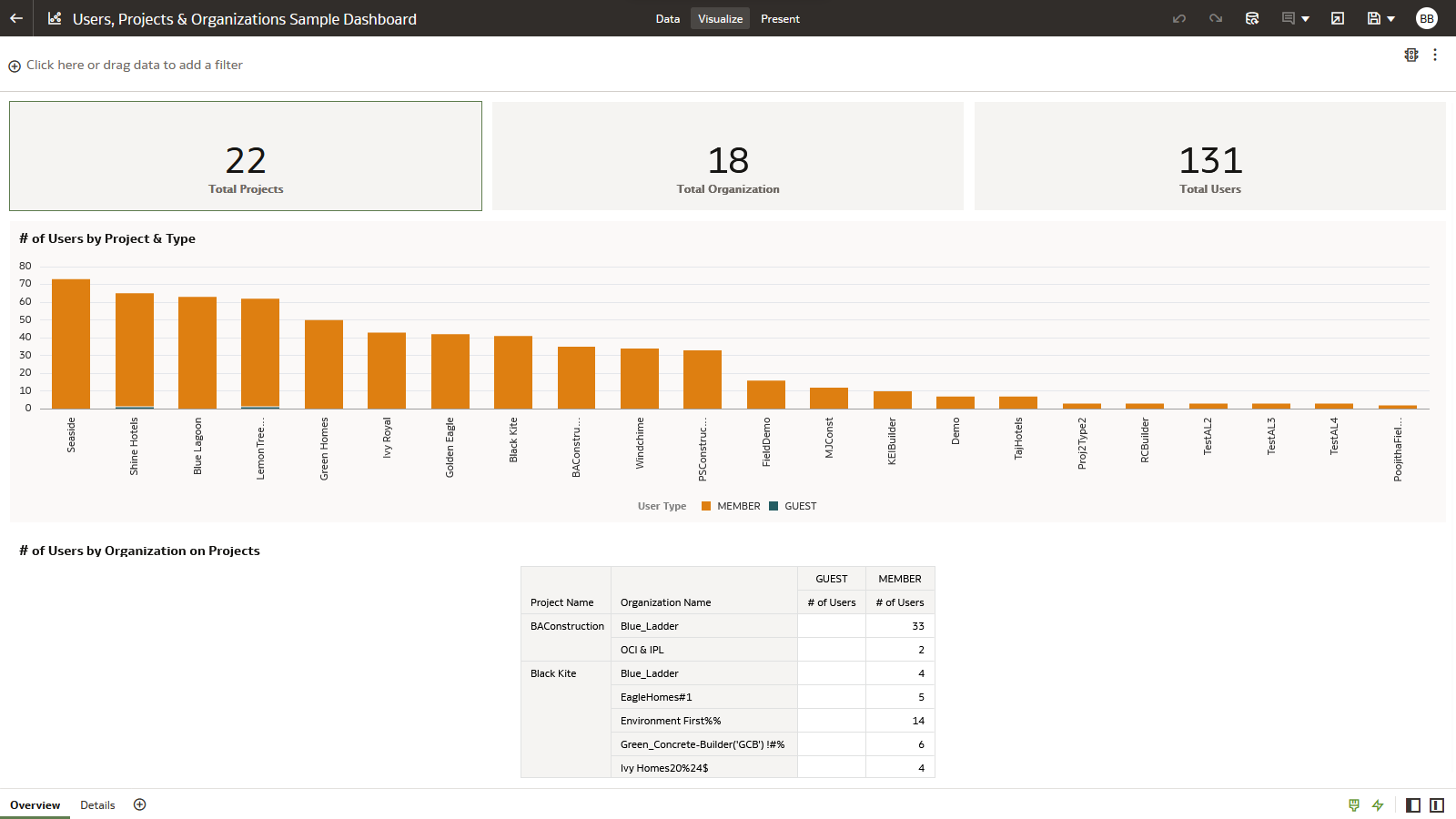
Task: Open the three-dot canvas menu
Action: pyautogui.click(x=1436, y=56)
